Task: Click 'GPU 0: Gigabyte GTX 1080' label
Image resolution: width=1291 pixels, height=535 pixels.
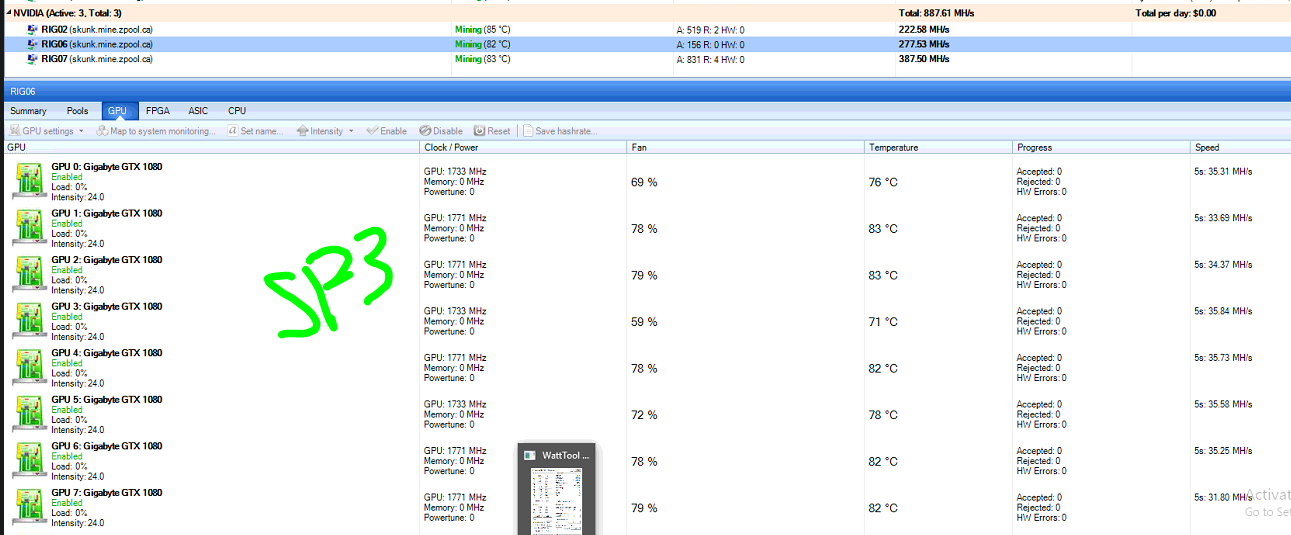Action: pyautogui.click(x=107, y=167)
